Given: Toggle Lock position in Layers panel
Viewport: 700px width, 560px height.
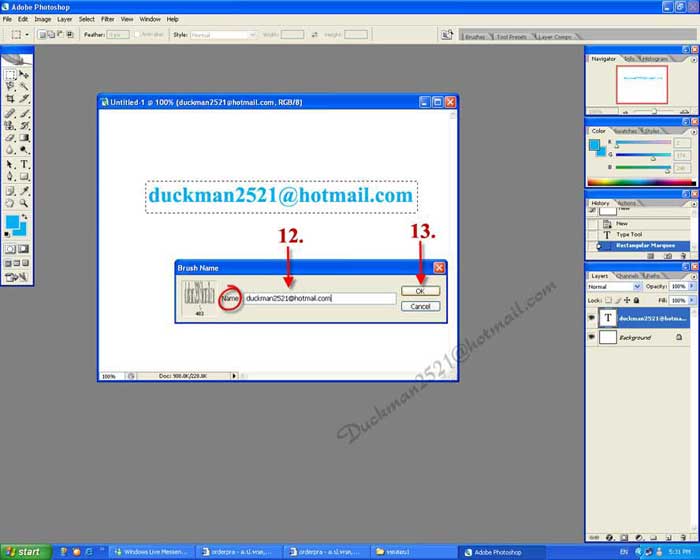Looking at the screenshot, I should (x=627, y=301).
